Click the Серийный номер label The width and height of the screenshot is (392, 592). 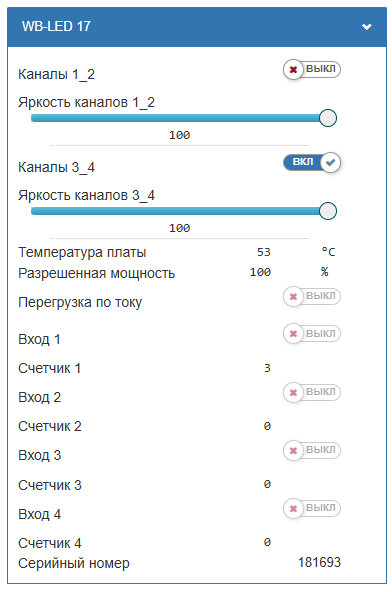point(74,563)
